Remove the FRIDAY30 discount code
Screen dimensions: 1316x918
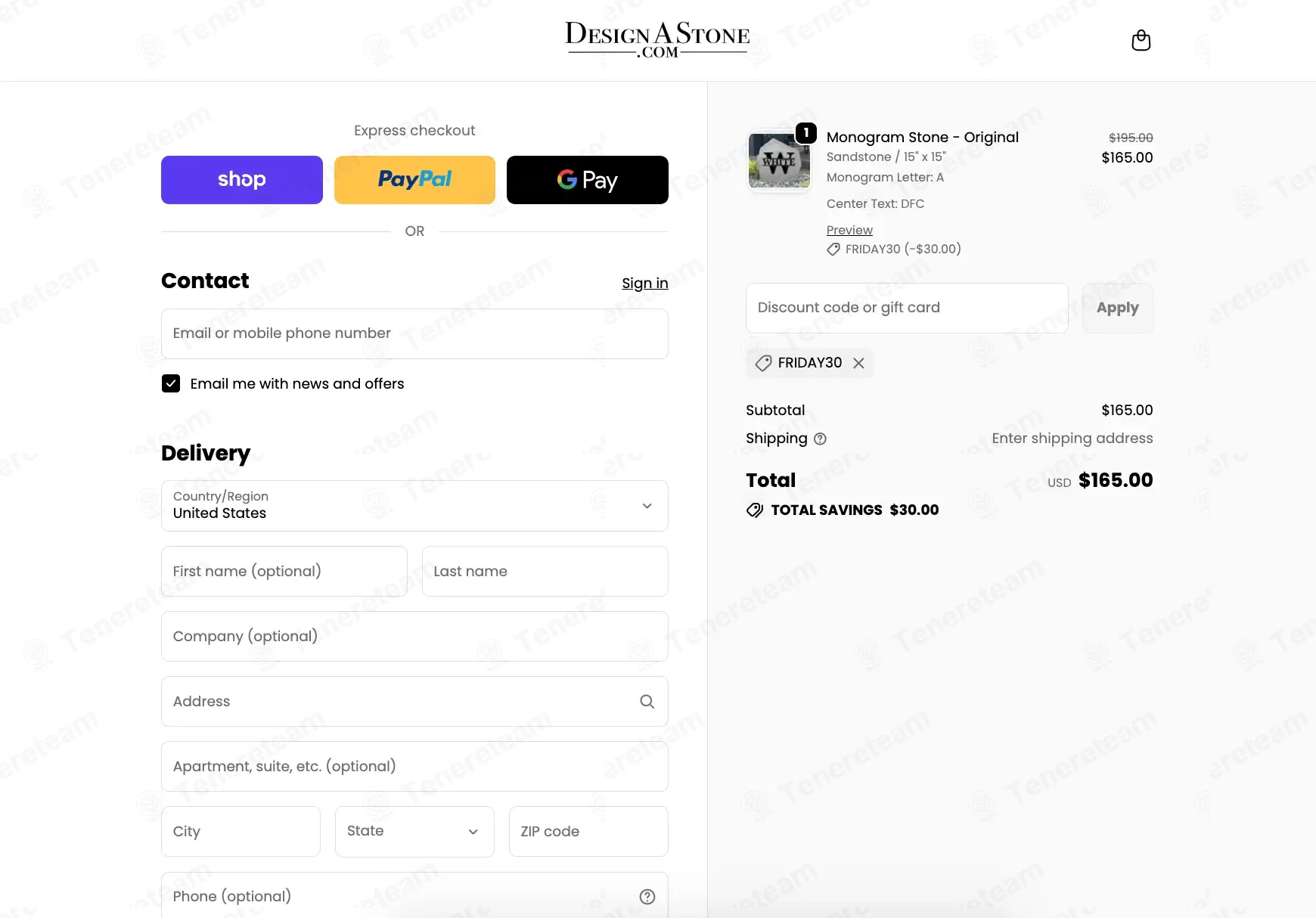[x=858, y=363]
